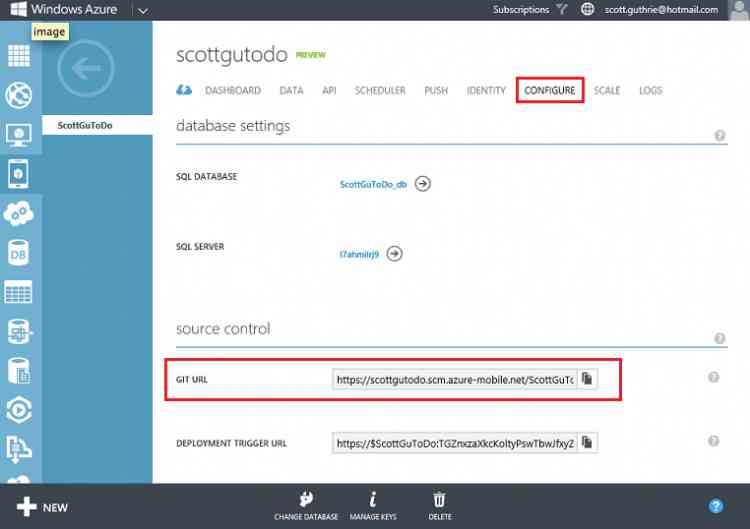
Task: Open Web Sites icon in sidebar
Action: (x=19, y=95)
